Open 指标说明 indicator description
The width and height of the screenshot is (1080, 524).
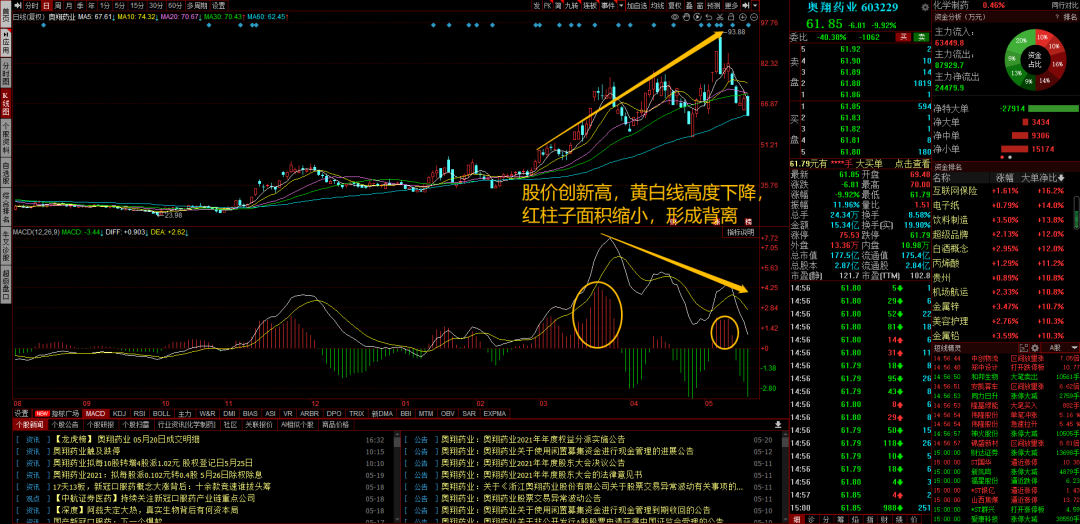[740, 233]
